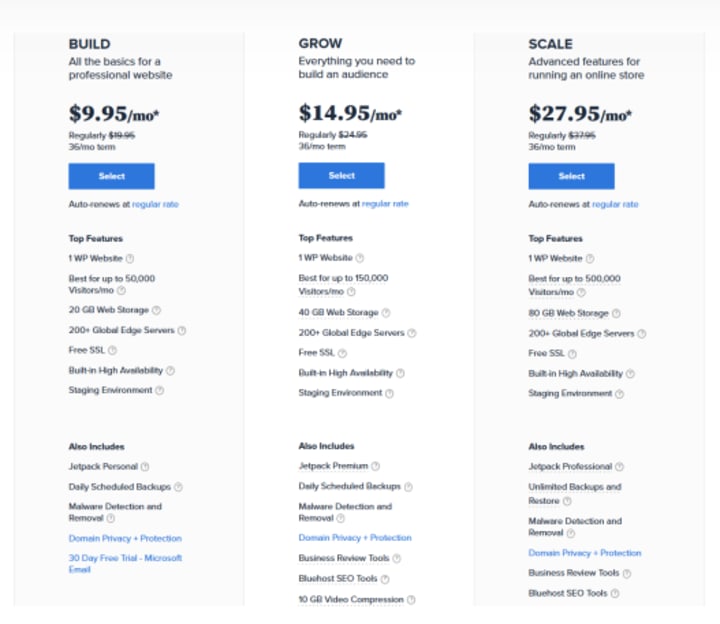Viewport: 720px width, 624px height.
Task: Open Domain Privacy + Protection link in Grow
Action: (x=354, y=538)
